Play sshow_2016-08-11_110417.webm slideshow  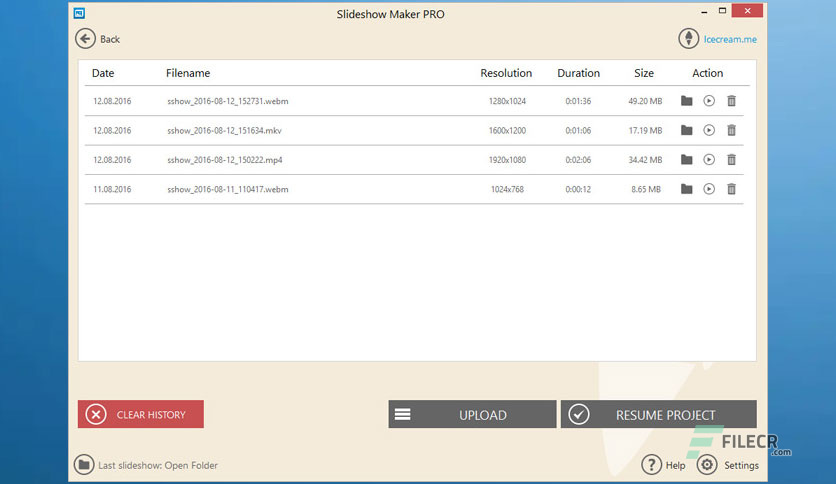(x=709, y=189)
